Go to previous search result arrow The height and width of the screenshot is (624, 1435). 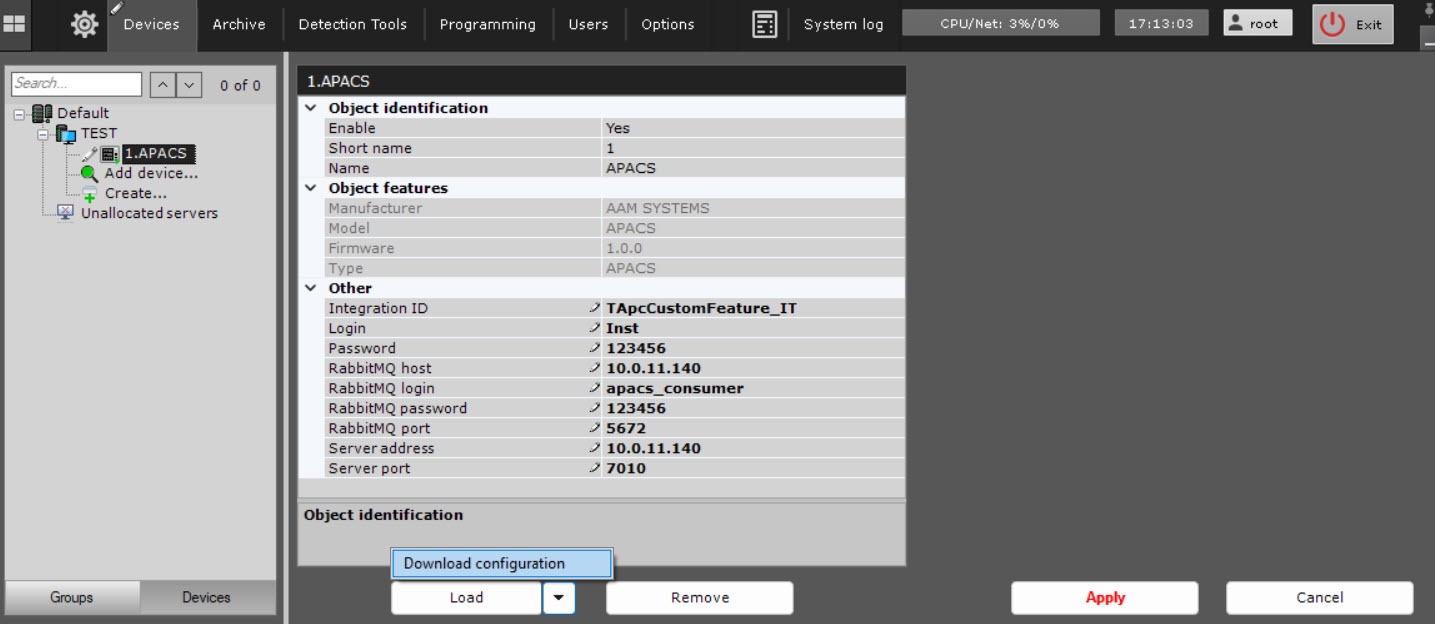click(x=164, y=85)
